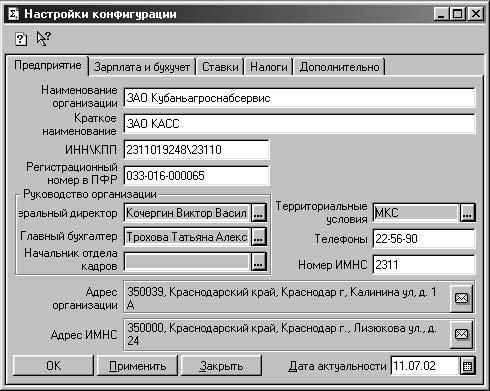Switch to the Предприятие tab
Image resolution: width=490 pixels, height=391 pixels.
tap(47, 65)
